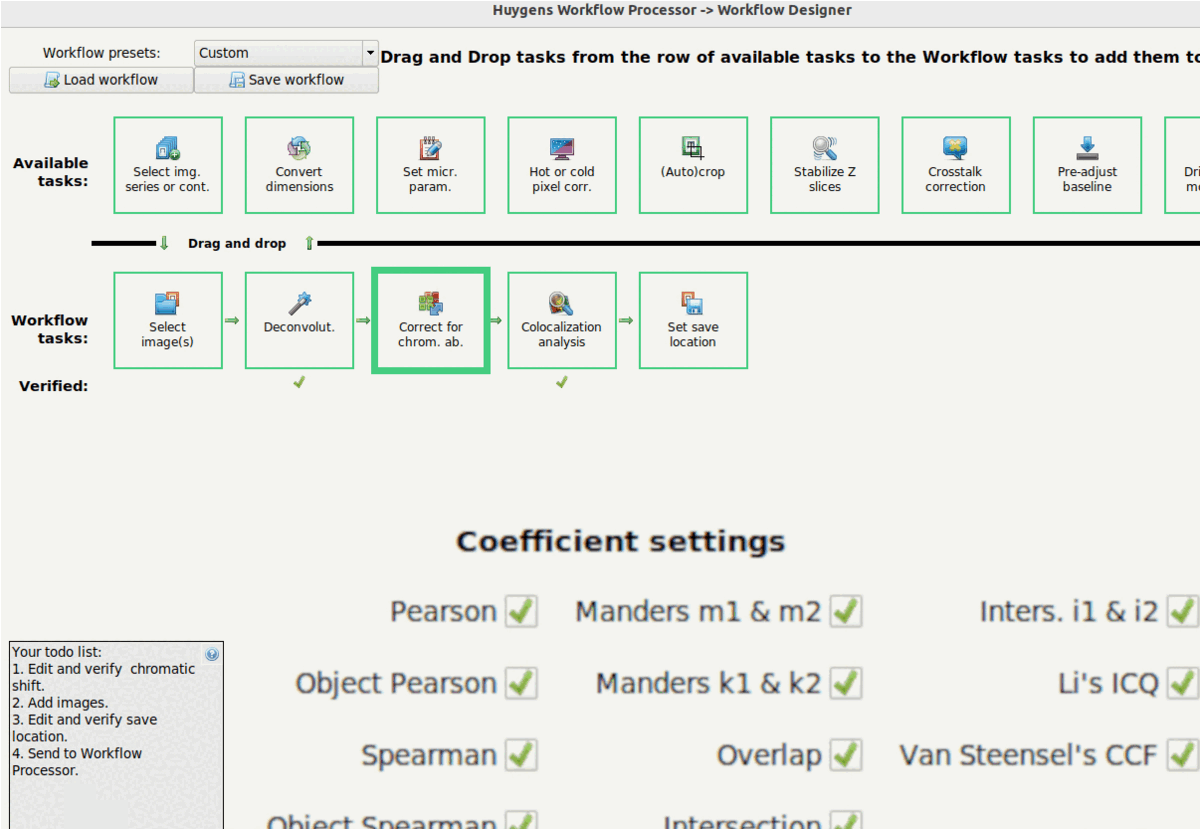
Task: Click the Load workflow button
Action: tap(101, 80)
